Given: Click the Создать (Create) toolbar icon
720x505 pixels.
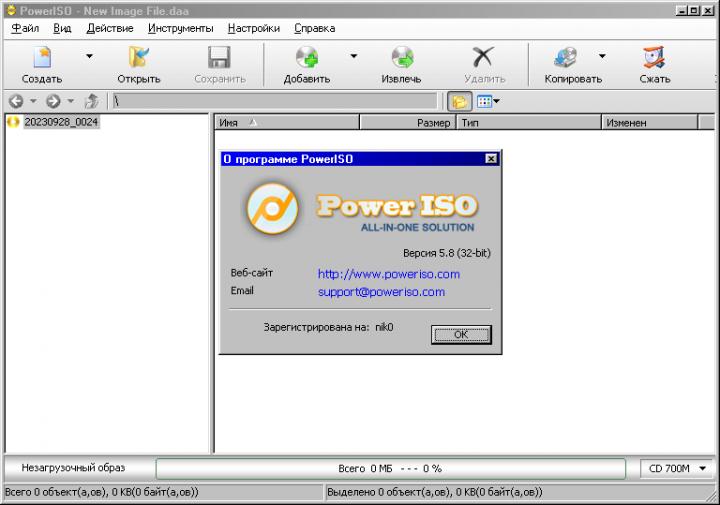Looking at the screenshot, I should click(41, 58).
